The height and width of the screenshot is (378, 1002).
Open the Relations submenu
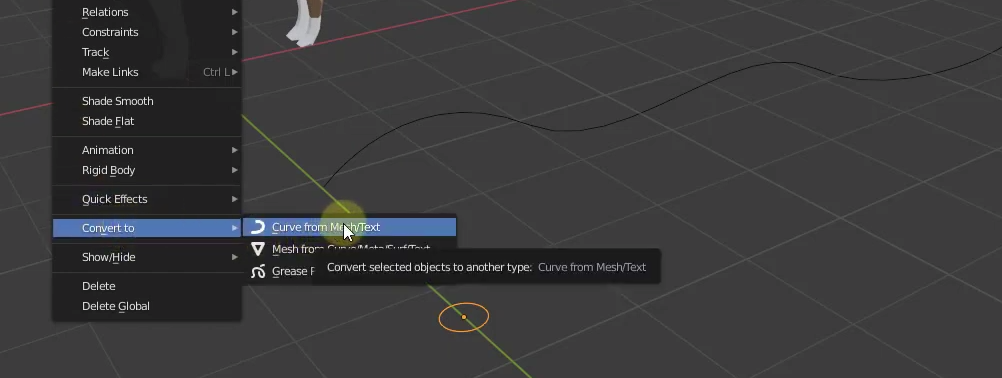click(146, 12)
